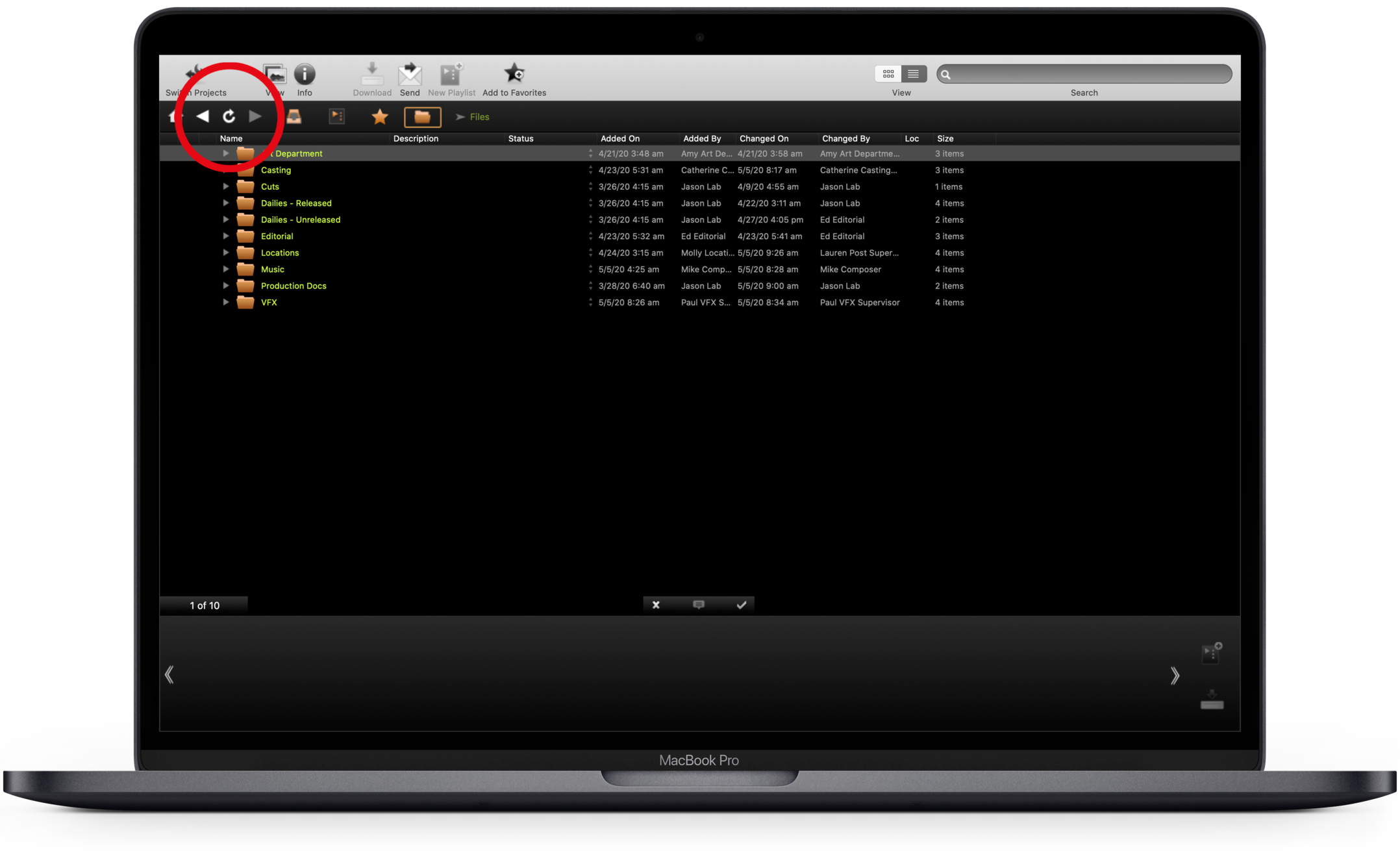Click the Files breadcrumb link

coord(479,117)
